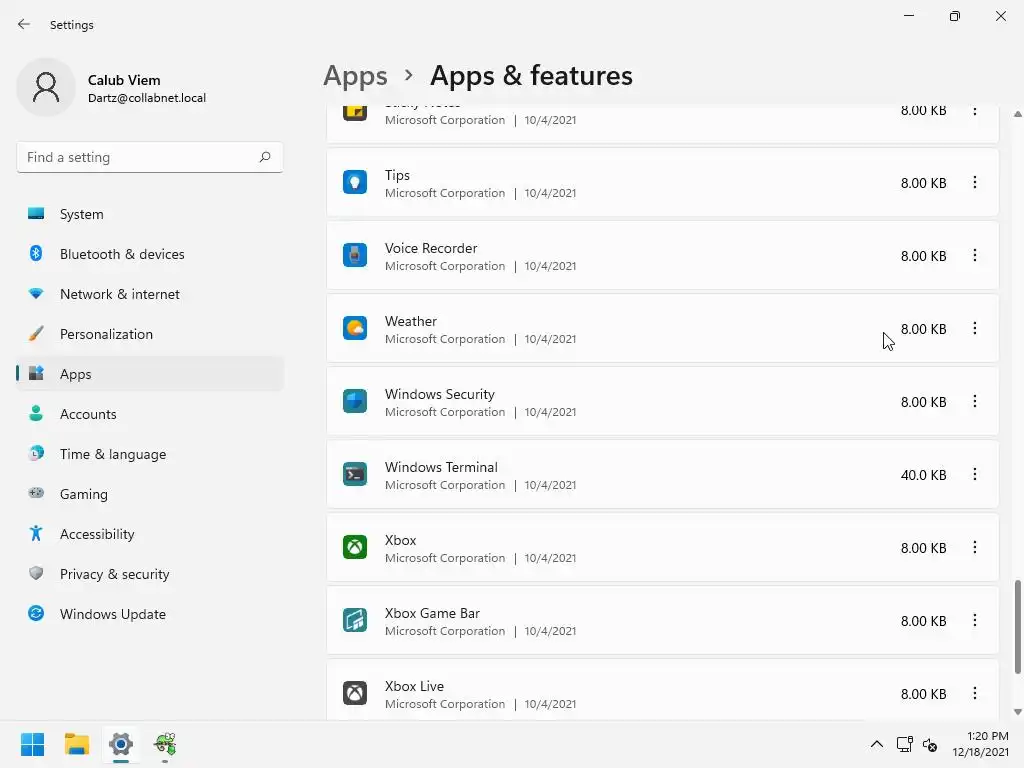Navigate back to Apps breadcrumb
The width and height of the screenshot is (1024, 768).
355,76
